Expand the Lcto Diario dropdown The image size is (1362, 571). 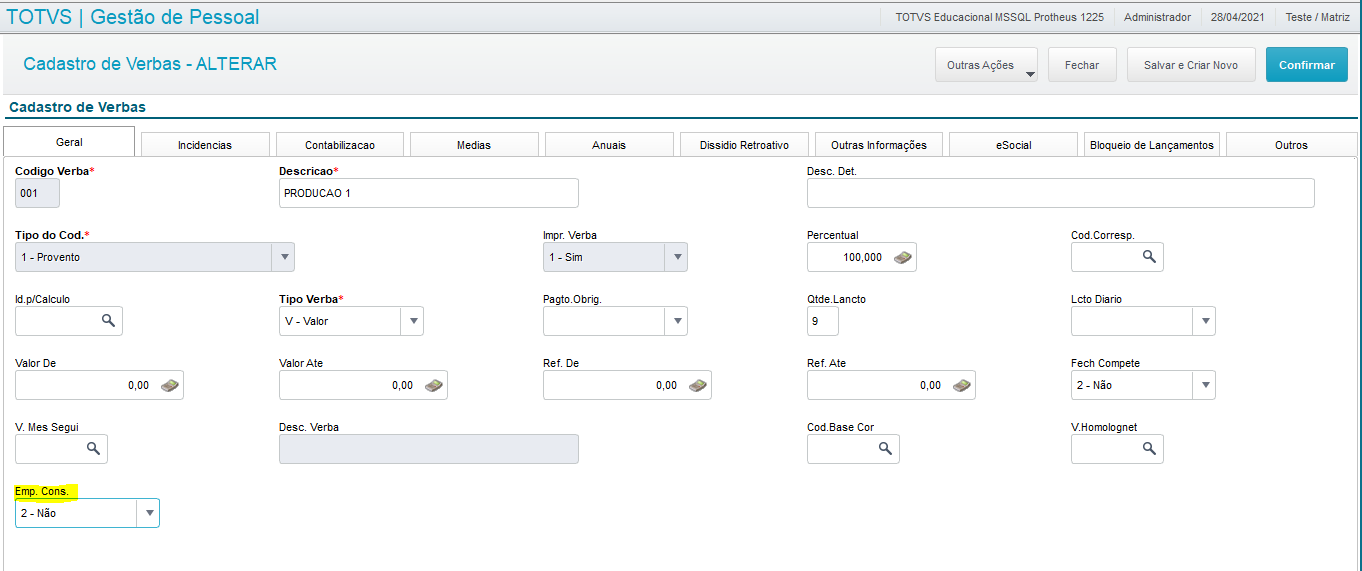1204,321
